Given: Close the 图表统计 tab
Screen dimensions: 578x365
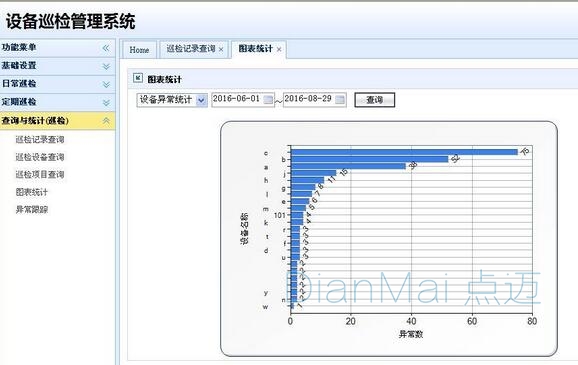Looking at the screenshot, I should pyautogui.click(x=279, y=49).
